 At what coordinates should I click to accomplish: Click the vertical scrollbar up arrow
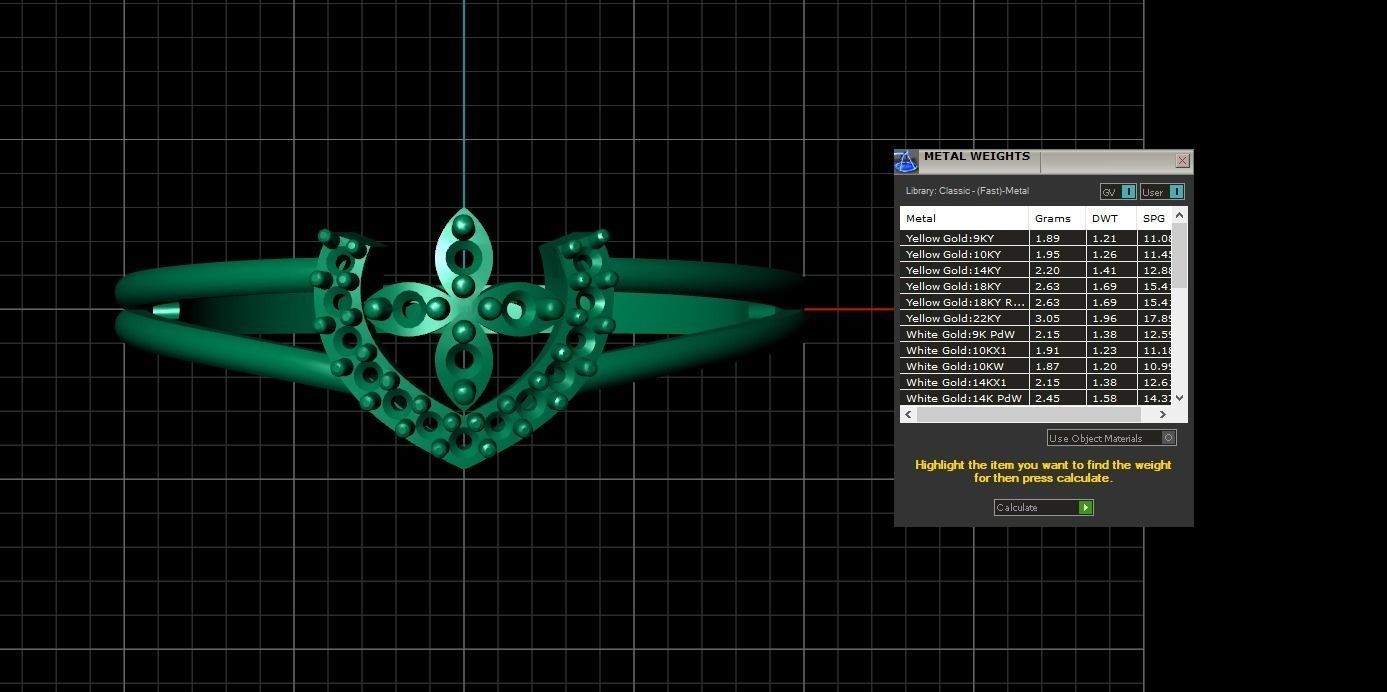1179,215
